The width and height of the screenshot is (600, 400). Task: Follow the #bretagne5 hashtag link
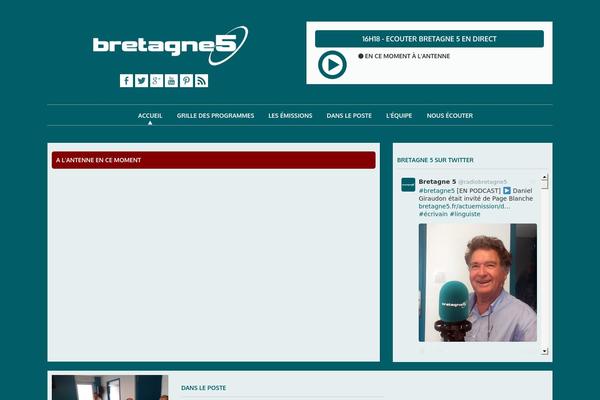click(x=437, y=190)
